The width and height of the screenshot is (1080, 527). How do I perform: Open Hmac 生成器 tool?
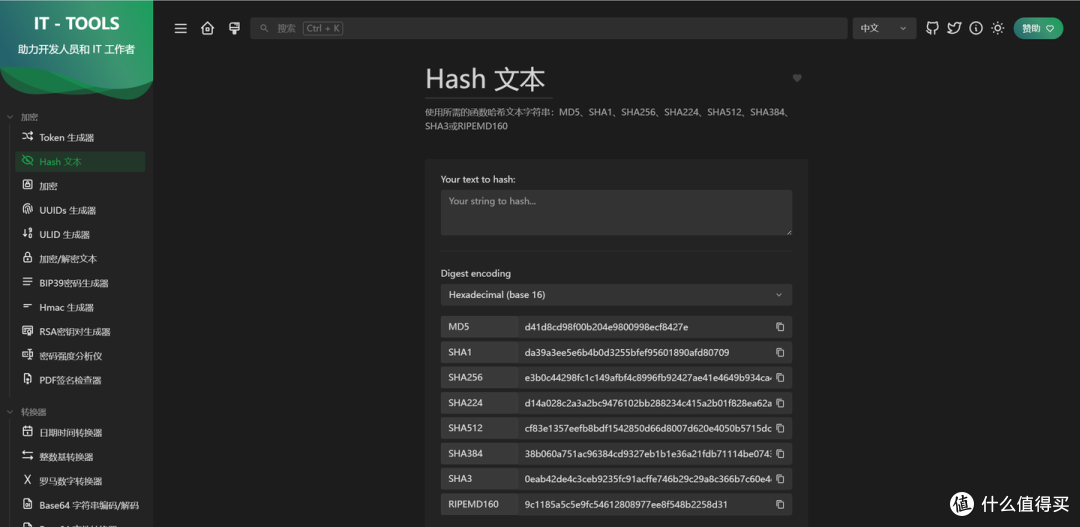tap(80, 307)
